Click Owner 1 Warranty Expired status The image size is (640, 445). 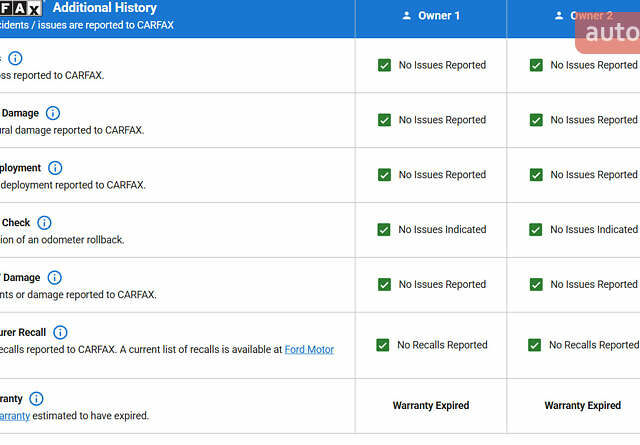tap(431, 406)
